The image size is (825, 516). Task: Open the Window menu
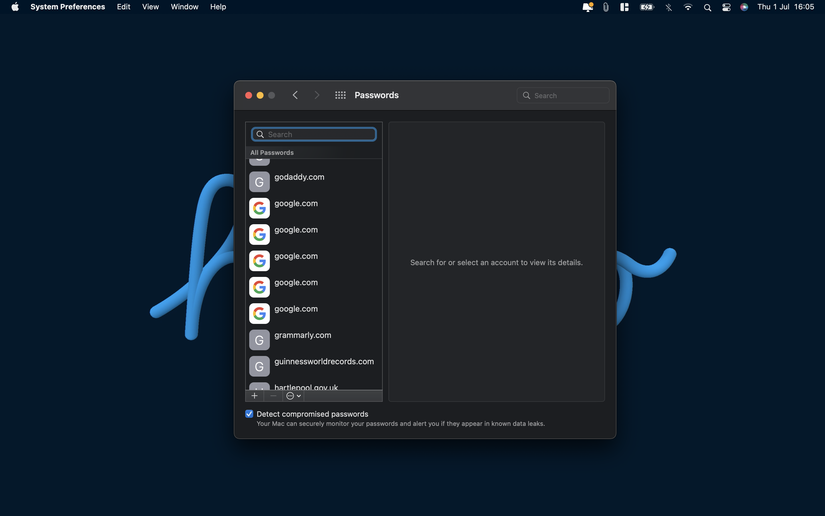pos(184,7)
